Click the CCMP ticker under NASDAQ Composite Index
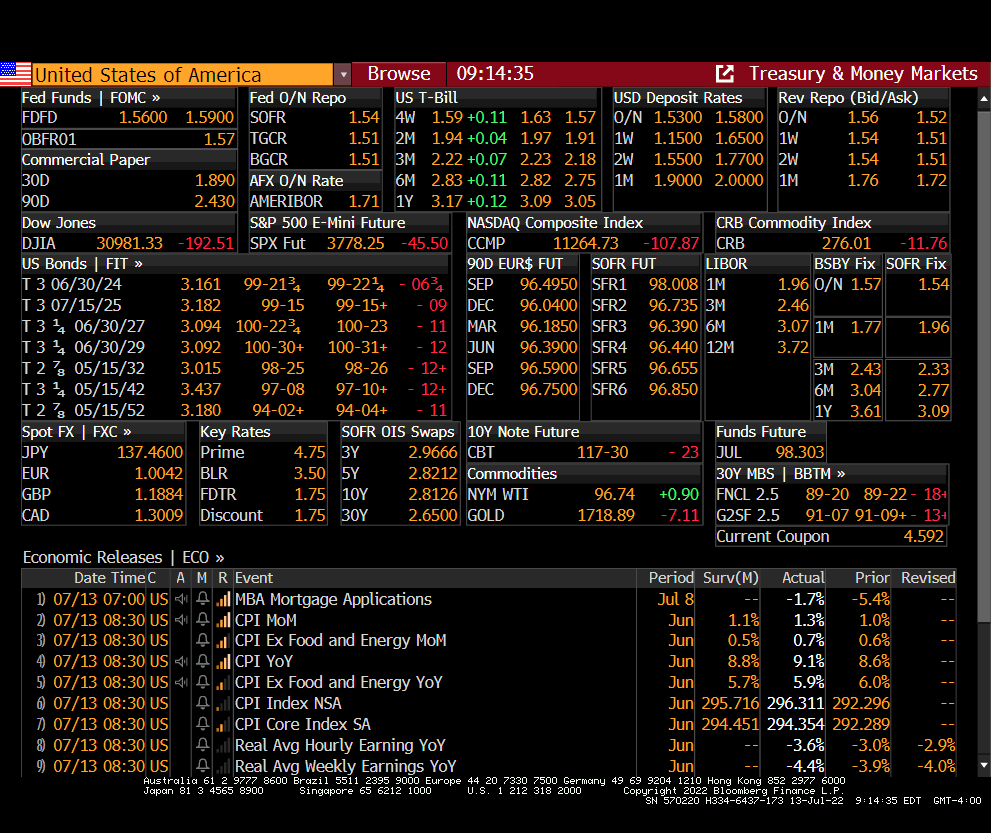The height and width of the screenshot is (833, 991). click(x=486, y=243)
